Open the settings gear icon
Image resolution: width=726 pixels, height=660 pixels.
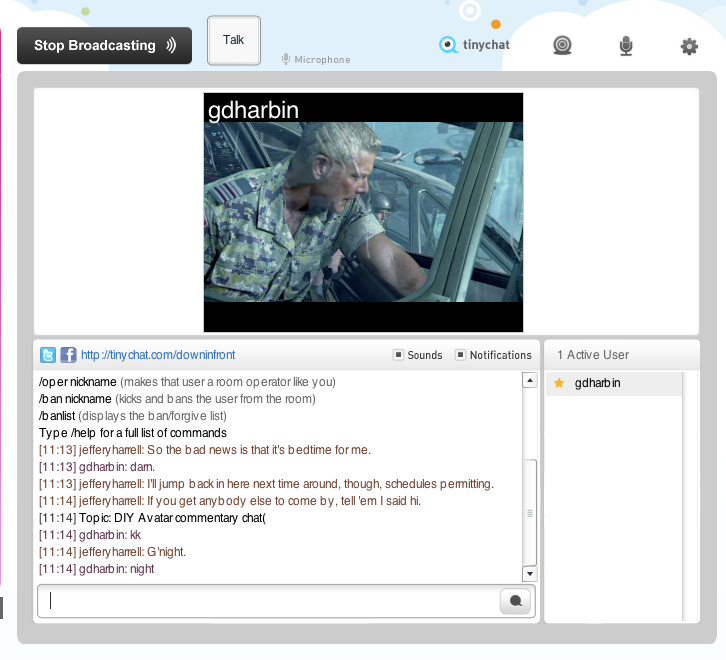coord(689,46)
